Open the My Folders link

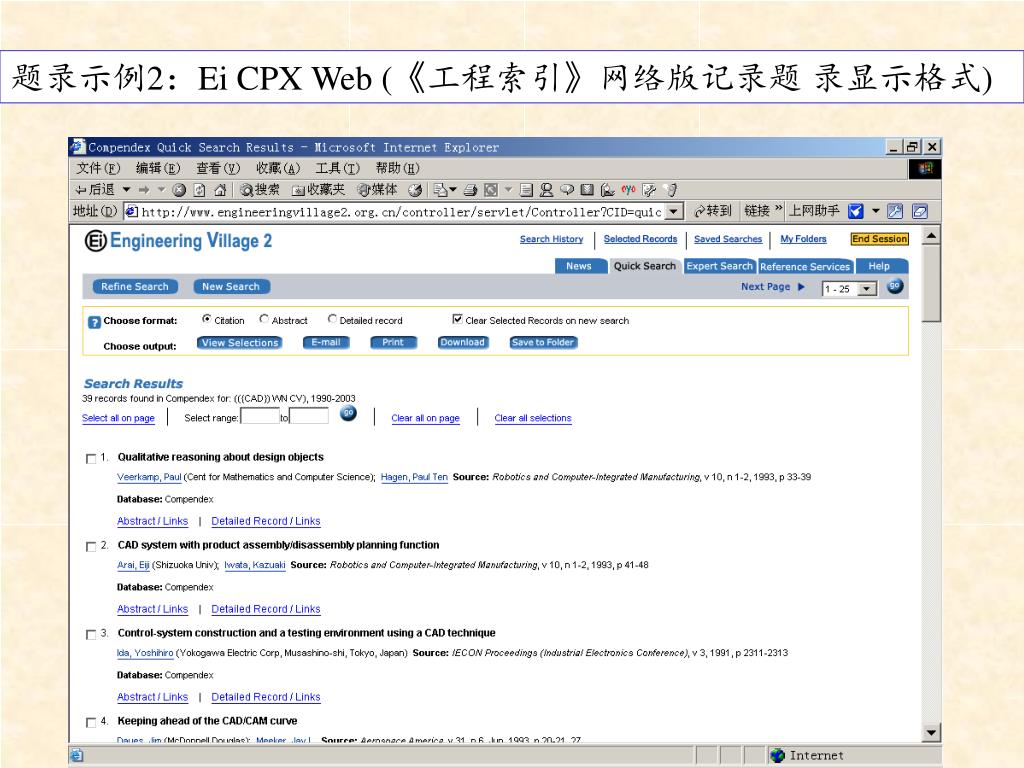[803, 239]
